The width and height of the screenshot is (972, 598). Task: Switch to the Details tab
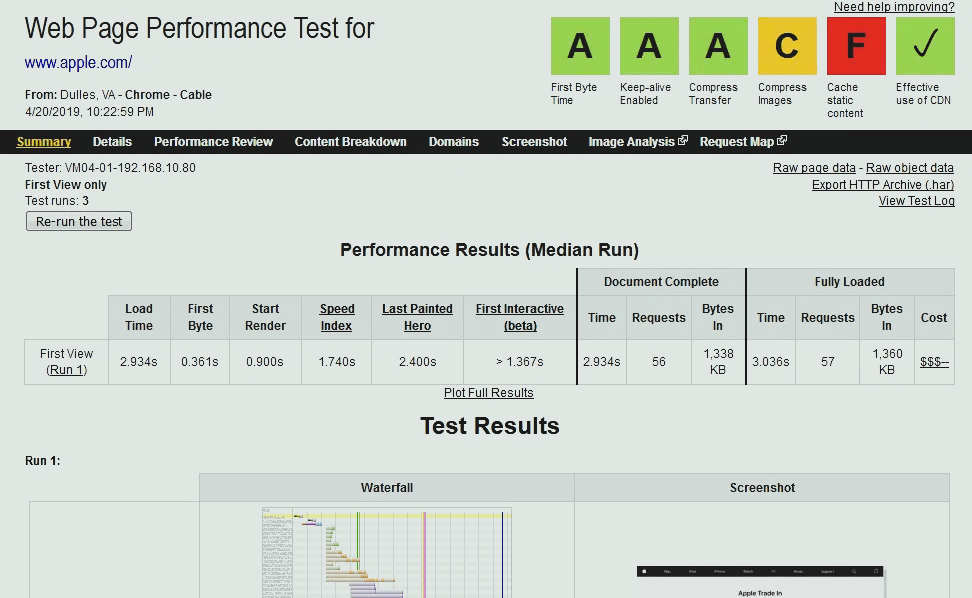112,141
